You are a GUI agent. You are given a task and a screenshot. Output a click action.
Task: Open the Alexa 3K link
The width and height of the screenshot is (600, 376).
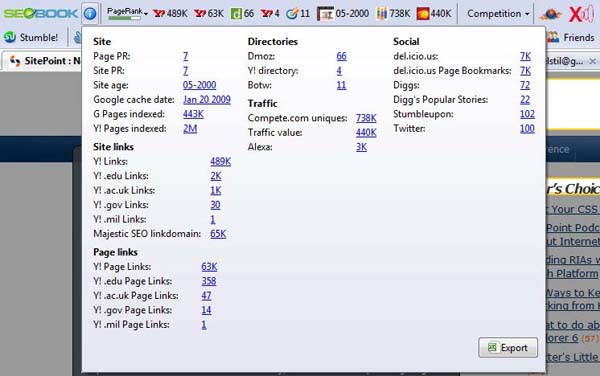361,147
